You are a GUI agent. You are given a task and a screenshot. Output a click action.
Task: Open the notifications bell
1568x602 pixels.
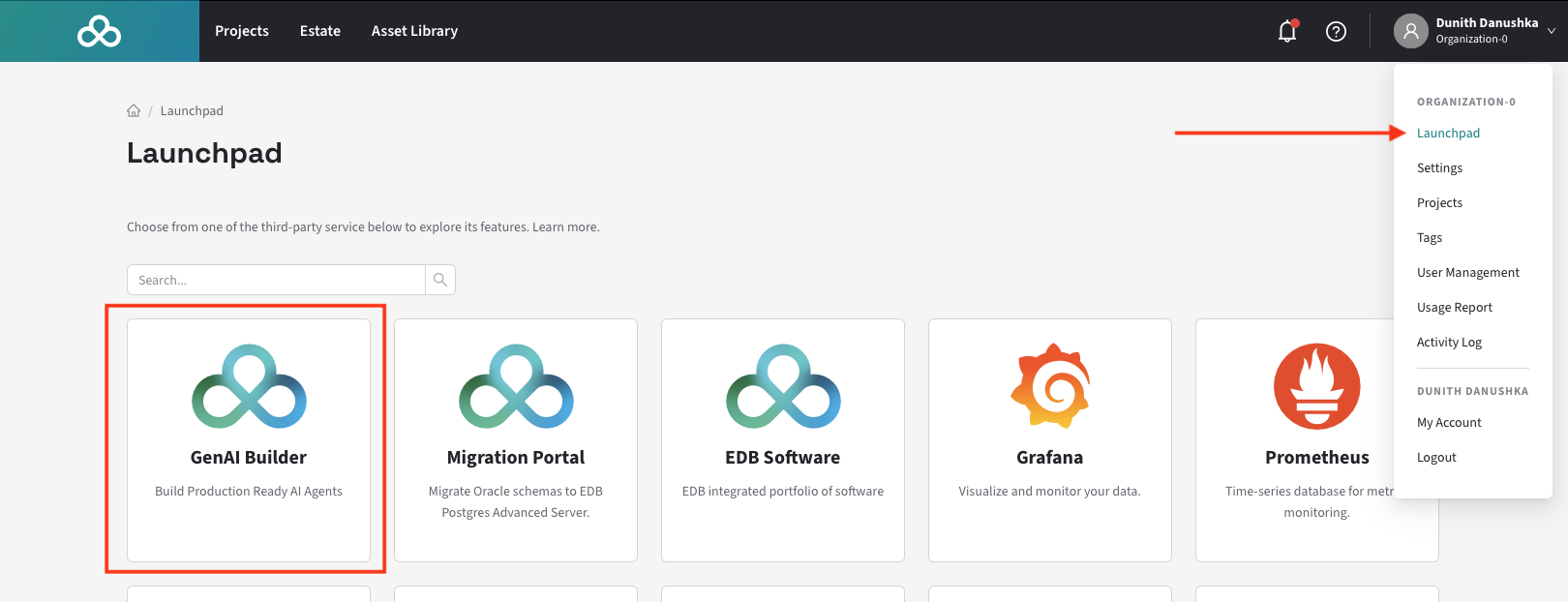[1286, 31]
